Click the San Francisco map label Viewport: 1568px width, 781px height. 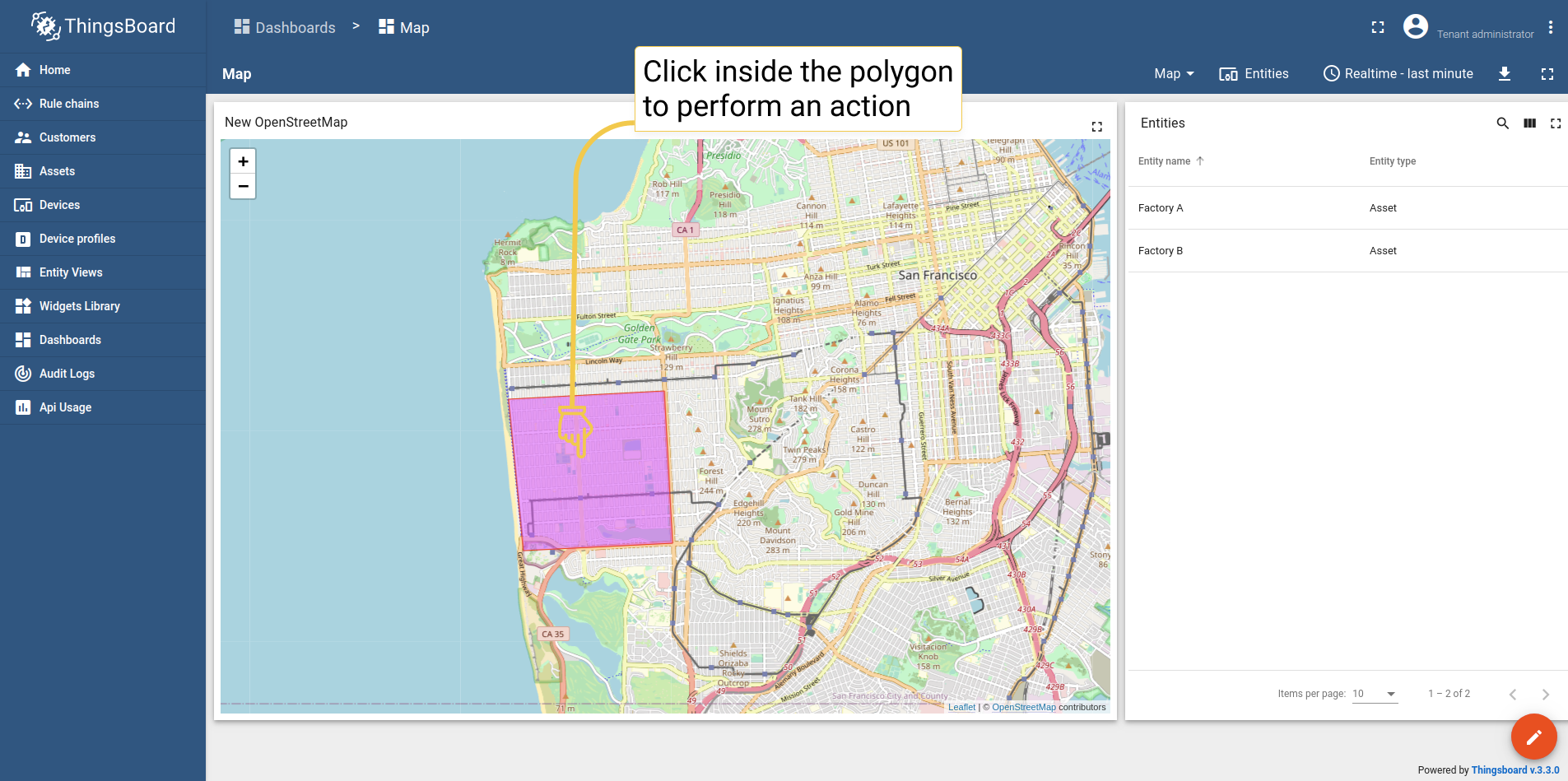(938, 275)
